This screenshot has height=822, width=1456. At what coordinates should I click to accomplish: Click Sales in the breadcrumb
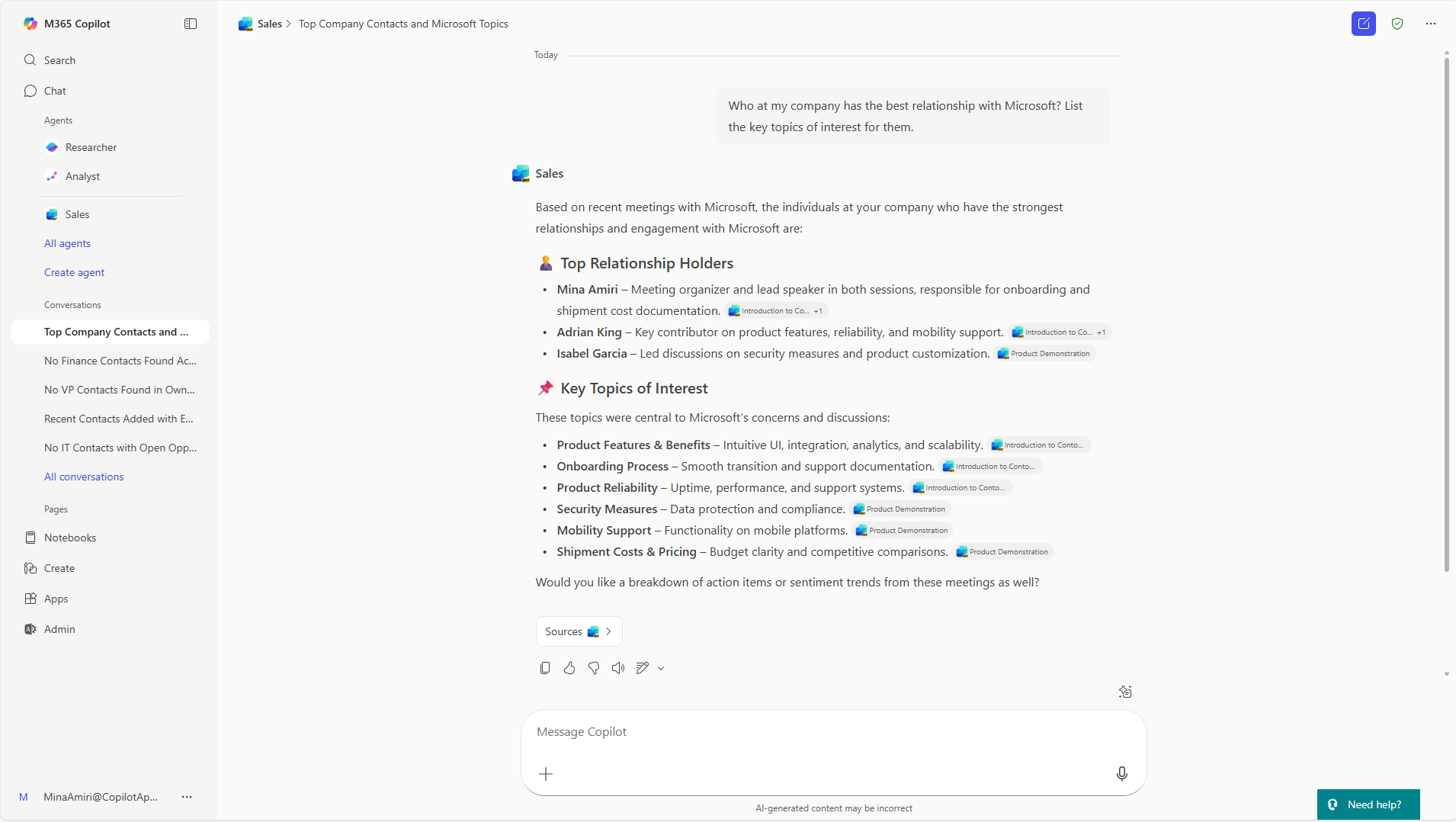270,24
